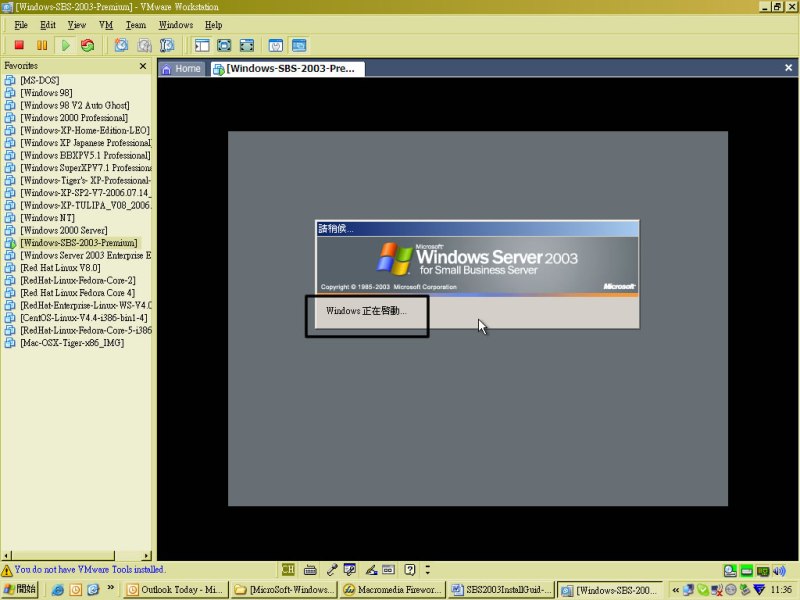Select [Mac-OSX-Tiger-x86_IMG] favorite
800x600 pixels.
pos(72,343)
